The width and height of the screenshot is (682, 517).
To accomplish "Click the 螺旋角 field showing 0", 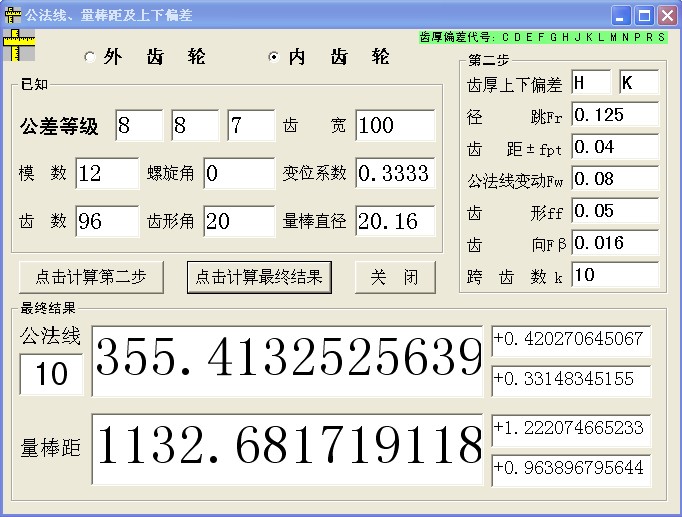I will tap(239, 173).
